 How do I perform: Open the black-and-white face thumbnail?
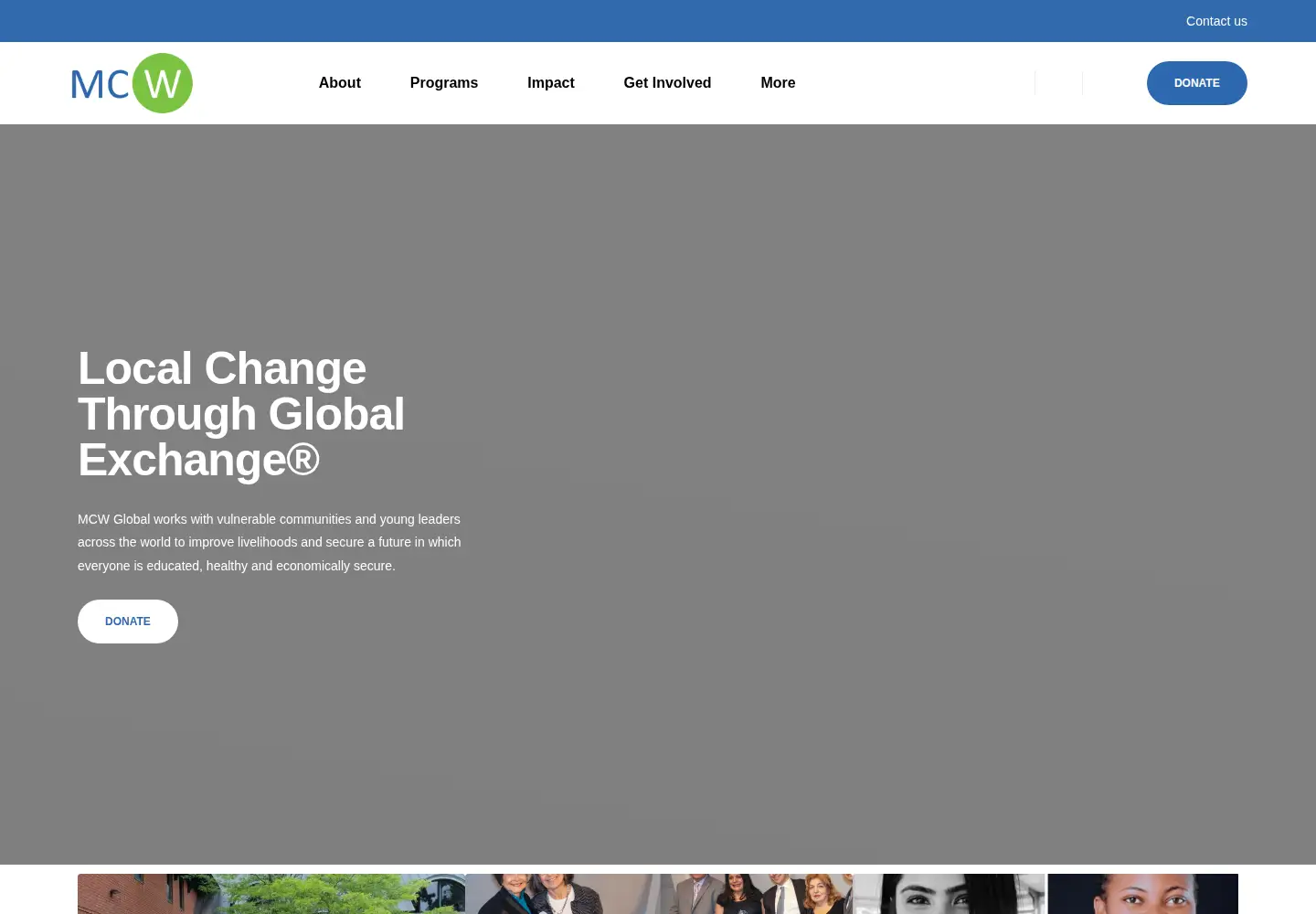949,894
